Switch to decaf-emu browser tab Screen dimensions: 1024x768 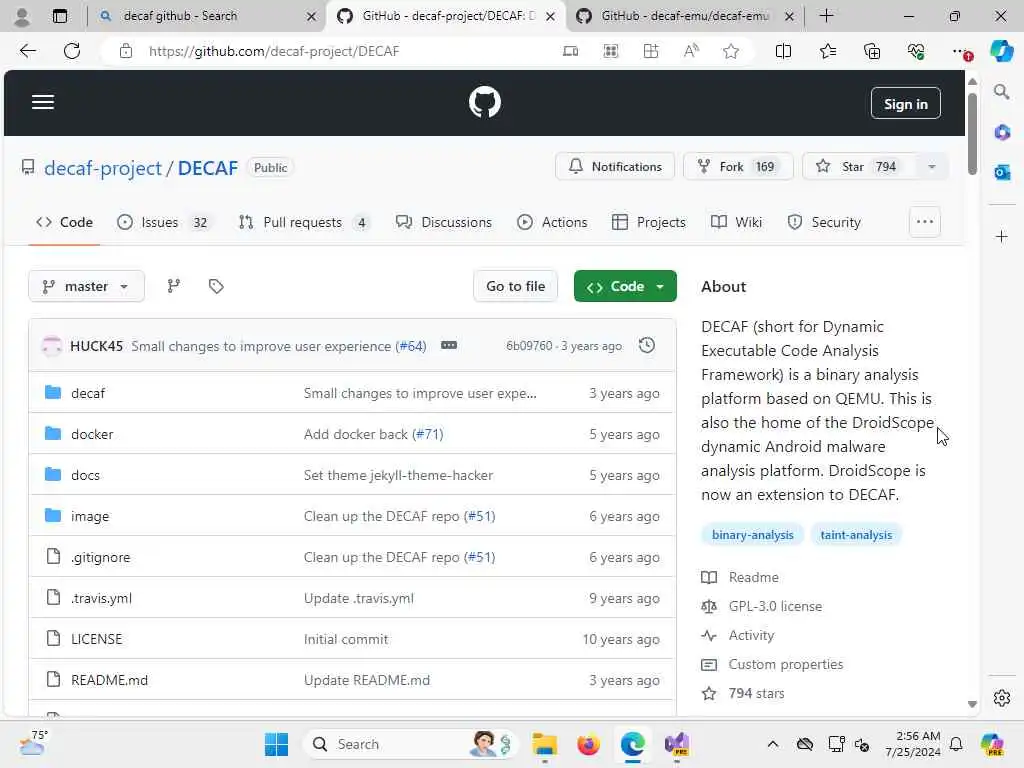[686, 16]
